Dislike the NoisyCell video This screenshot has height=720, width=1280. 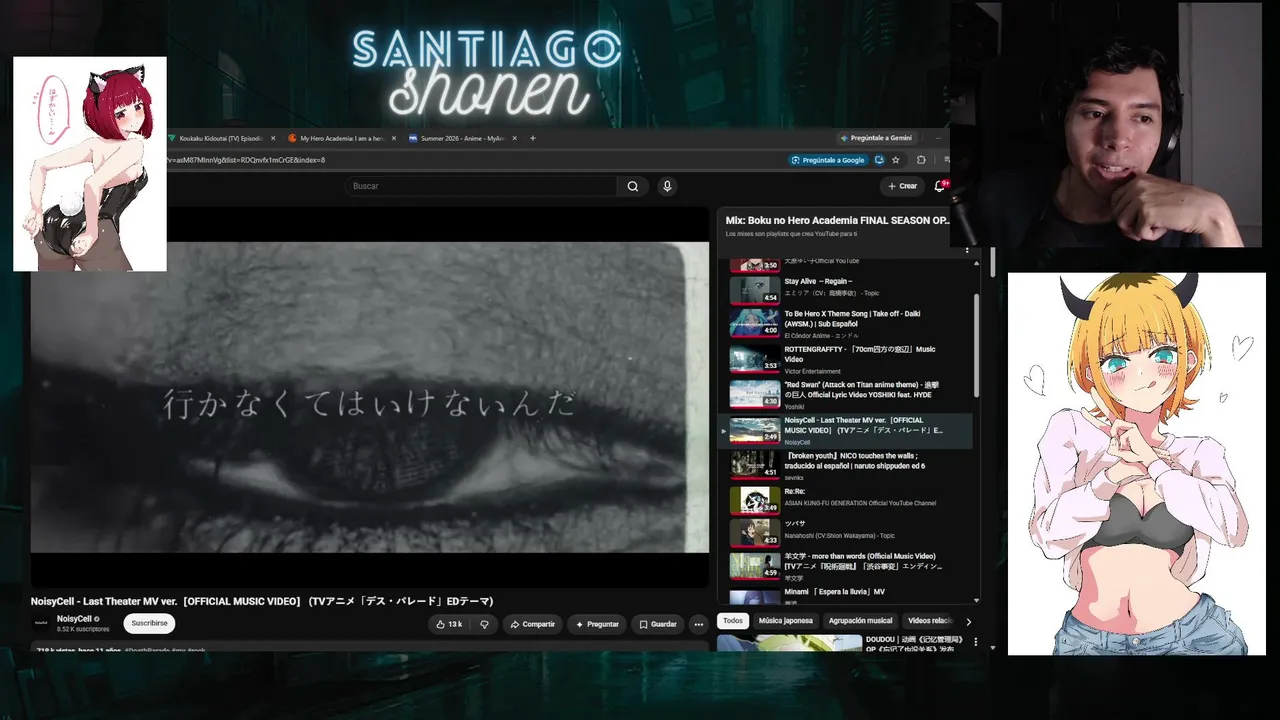pos(484,624)
